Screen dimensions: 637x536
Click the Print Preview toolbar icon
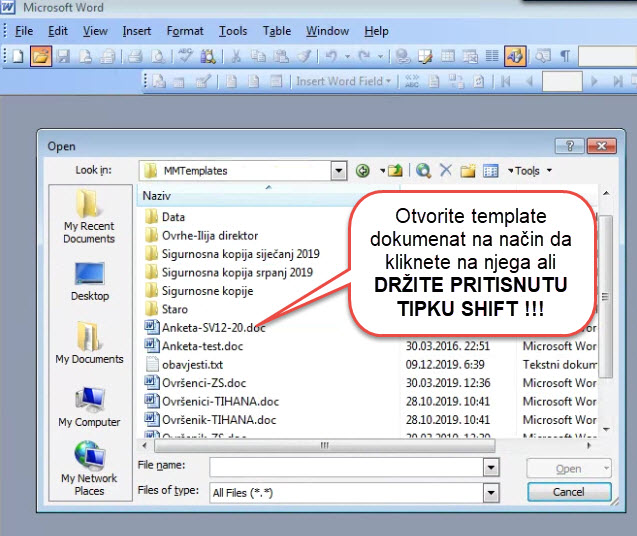coord(158,56)
